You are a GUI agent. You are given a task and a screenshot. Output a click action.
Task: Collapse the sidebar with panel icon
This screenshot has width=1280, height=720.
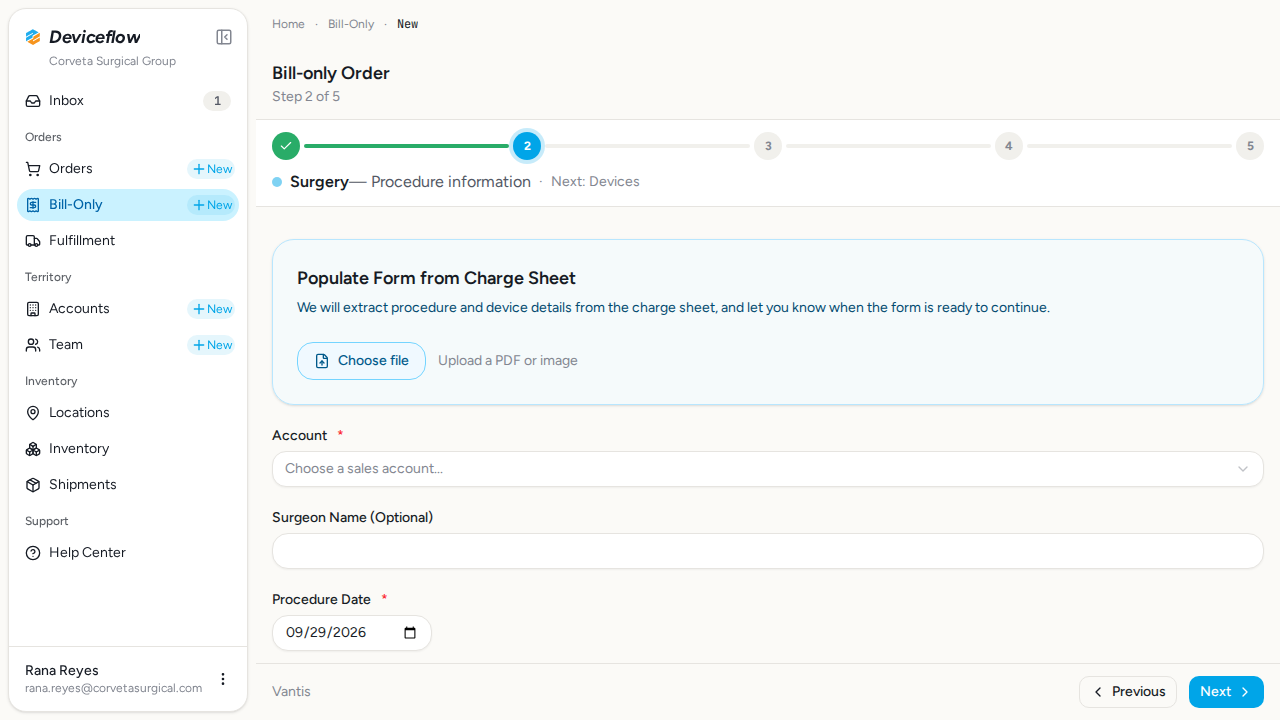point(224,37)
